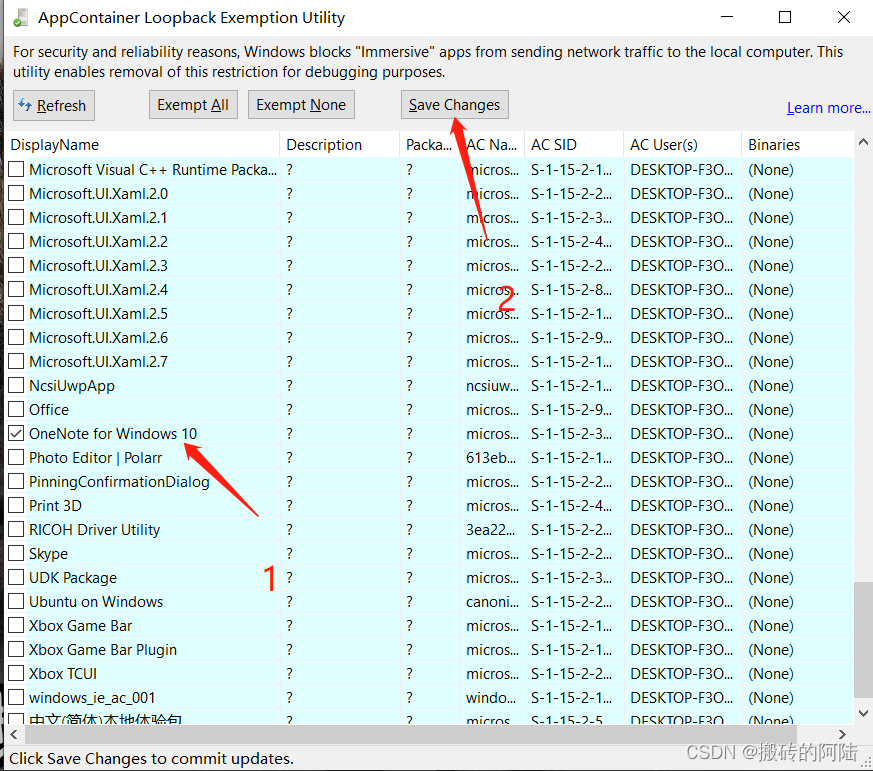The height and width of the screenshot is (771, 873).
Task: Click the Binaries column header
Action: 797,145
